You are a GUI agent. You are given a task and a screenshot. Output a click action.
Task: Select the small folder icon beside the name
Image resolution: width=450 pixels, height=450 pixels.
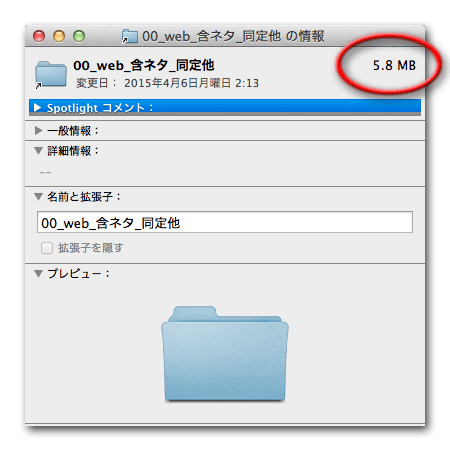[x=51, y=75]
